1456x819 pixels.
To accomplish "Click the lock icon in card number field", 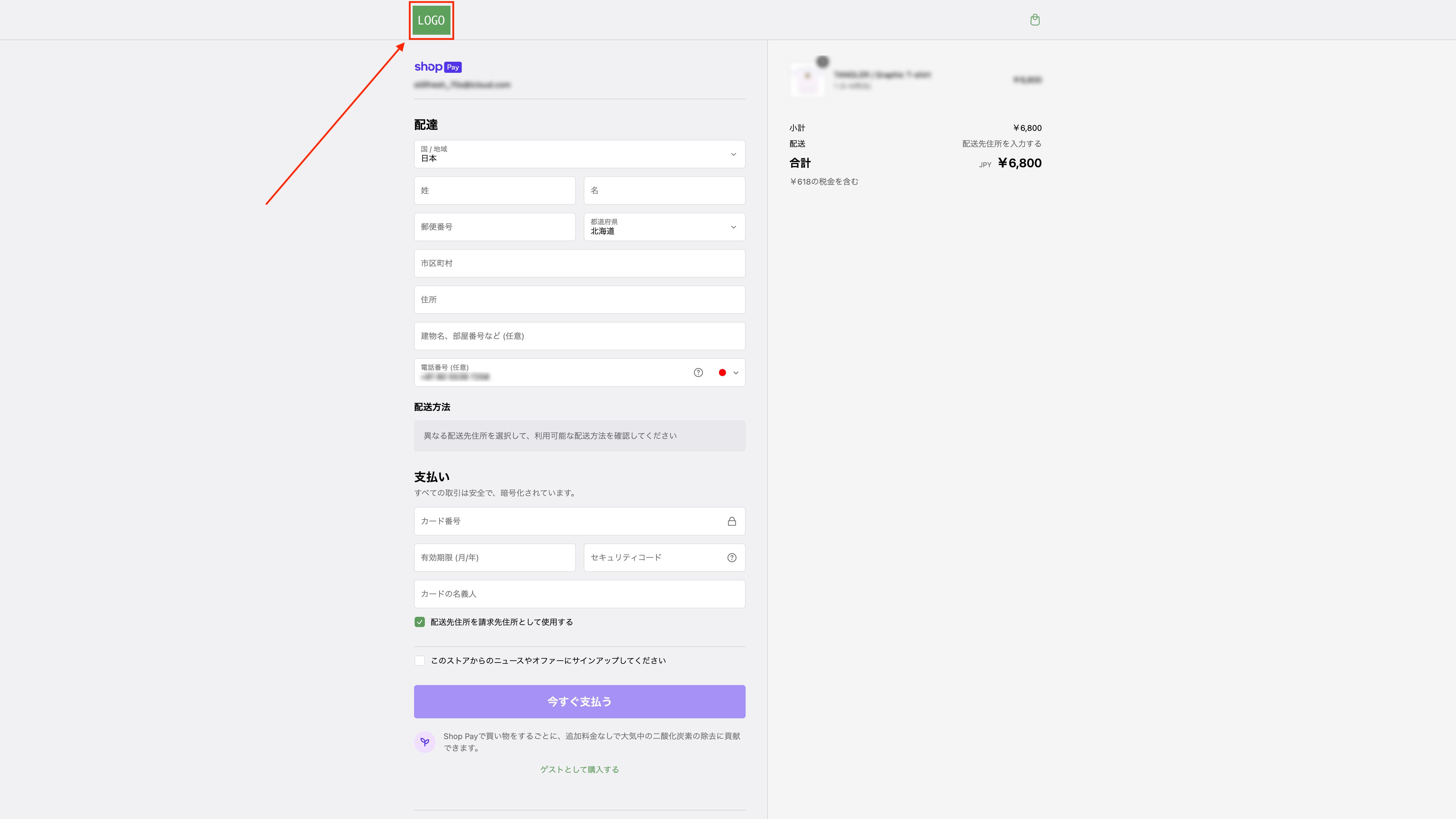I will pyautogui.click(x=731, y=521).
